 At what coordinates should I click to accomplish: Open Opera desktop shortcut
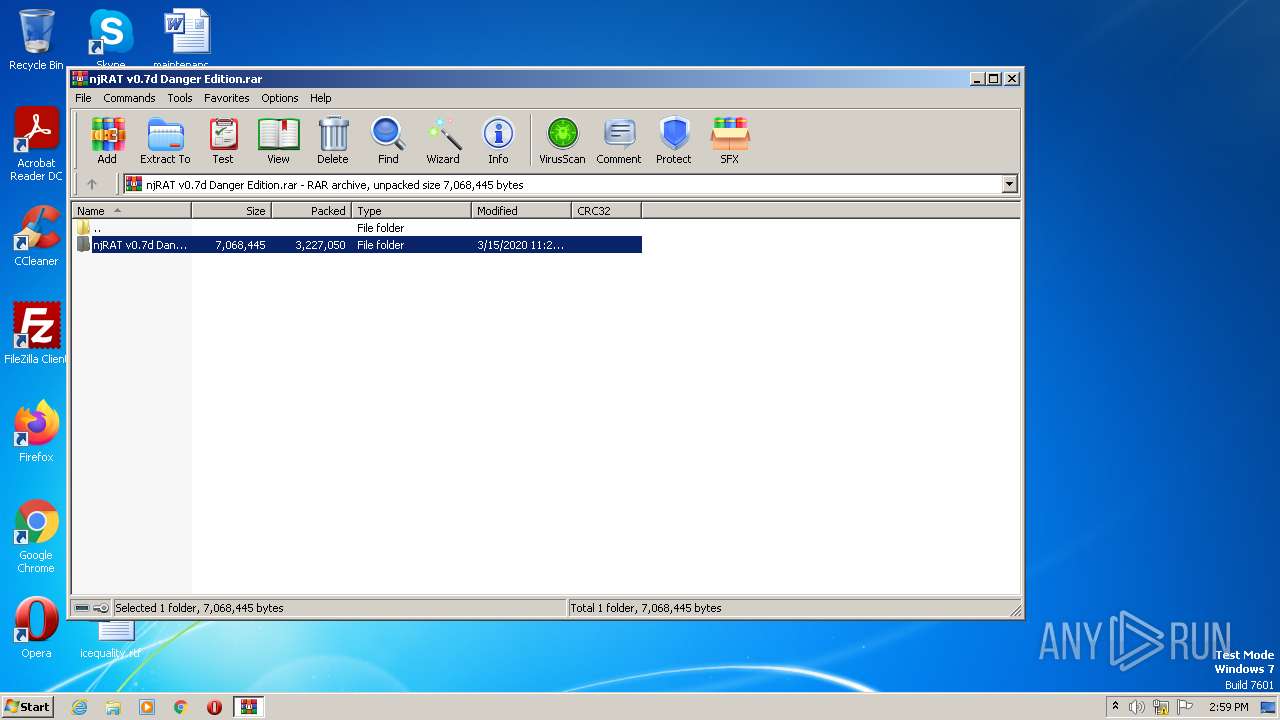click(36, 627)
